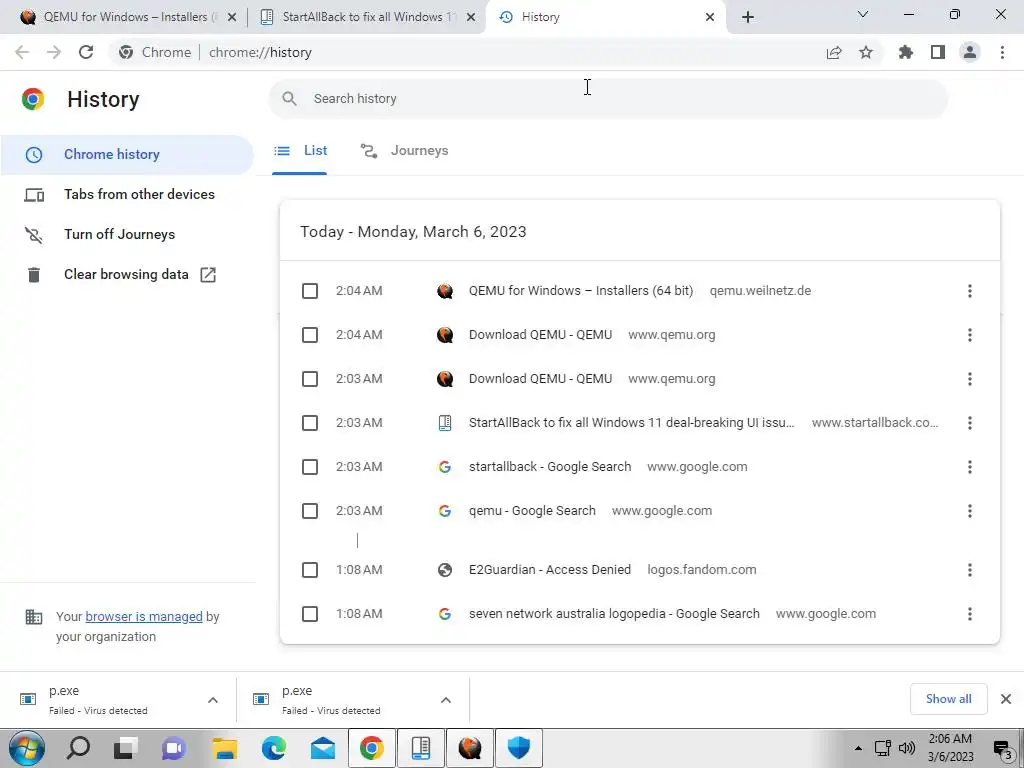1024x768 pixels.
Task: Open actions menu for qemu Google Search
Action: point(970,511)
